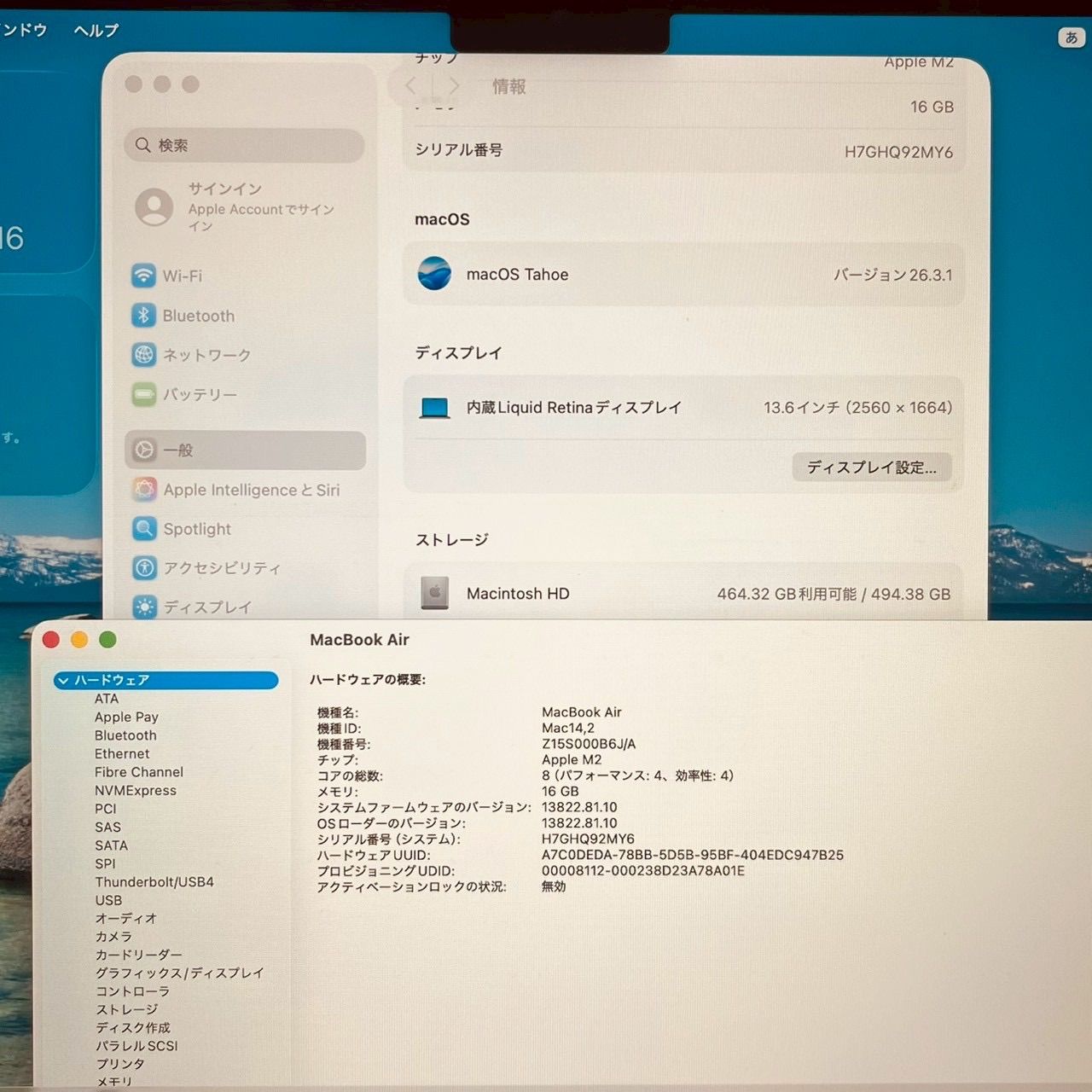Click firmware version 13822.81.10 beside システムファームウェア
Viewport: 1092px width, 1092px height.
coord(579,807)
